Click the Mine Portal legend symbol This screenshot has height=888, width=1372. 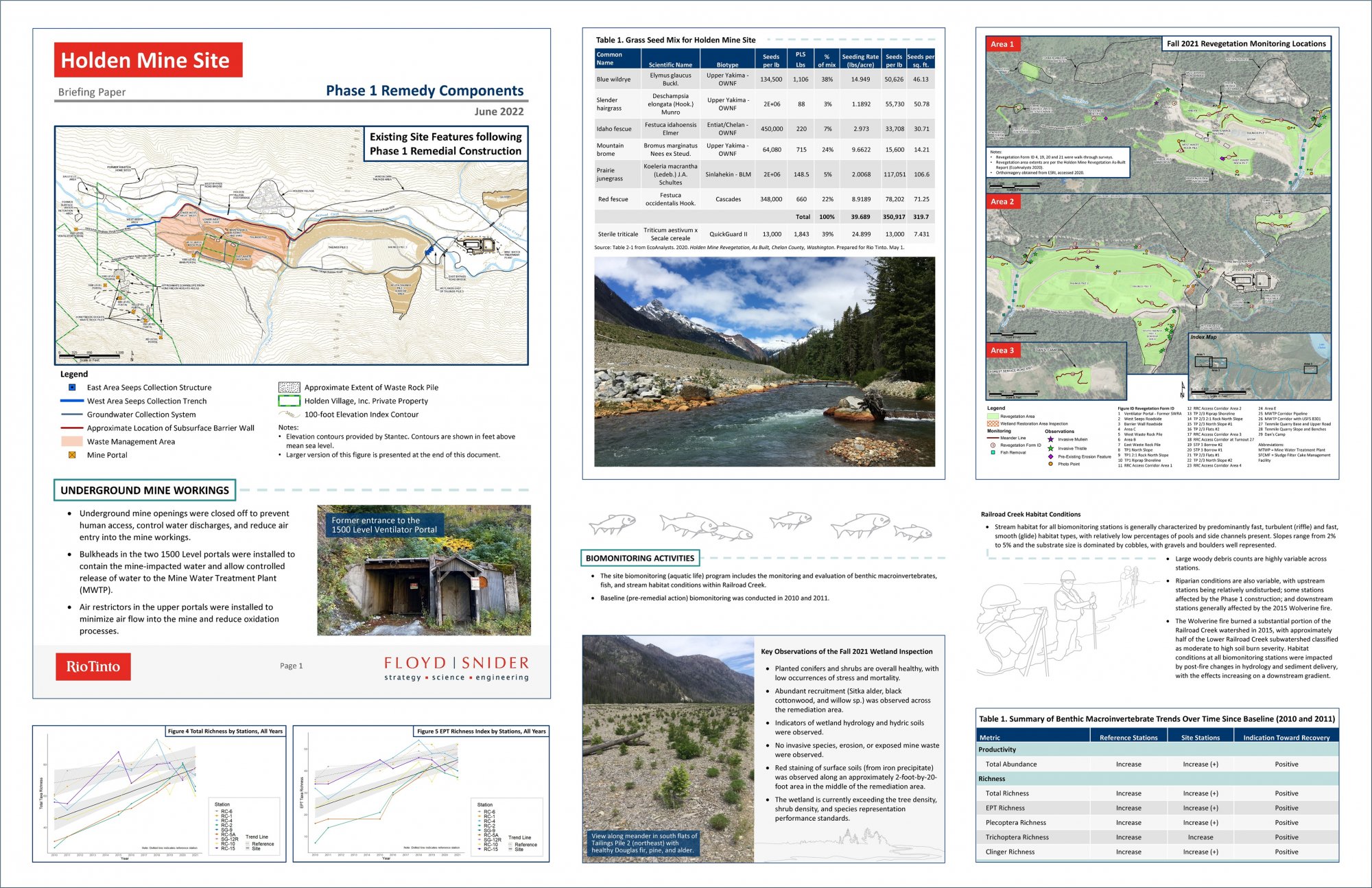click(72, 455)
